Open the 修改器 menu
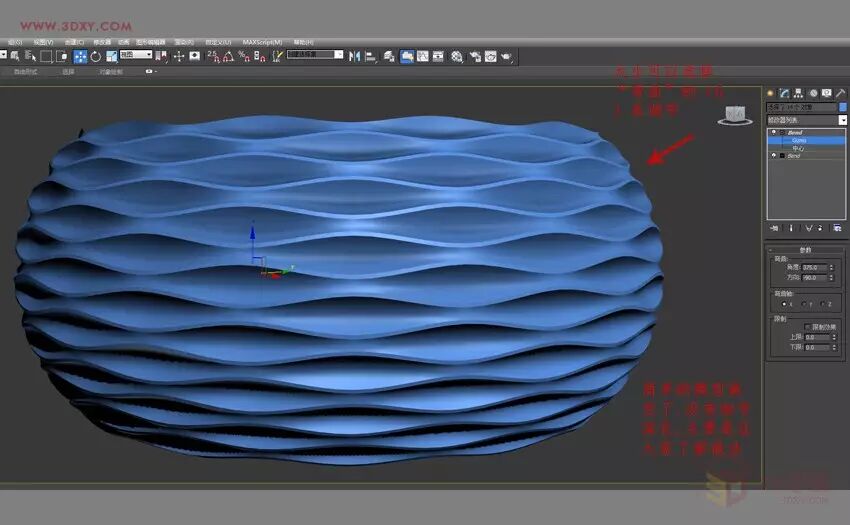Image resolution: width=850 pixels, height=525 pixels. pyautogui.click(x=102, y=42)
